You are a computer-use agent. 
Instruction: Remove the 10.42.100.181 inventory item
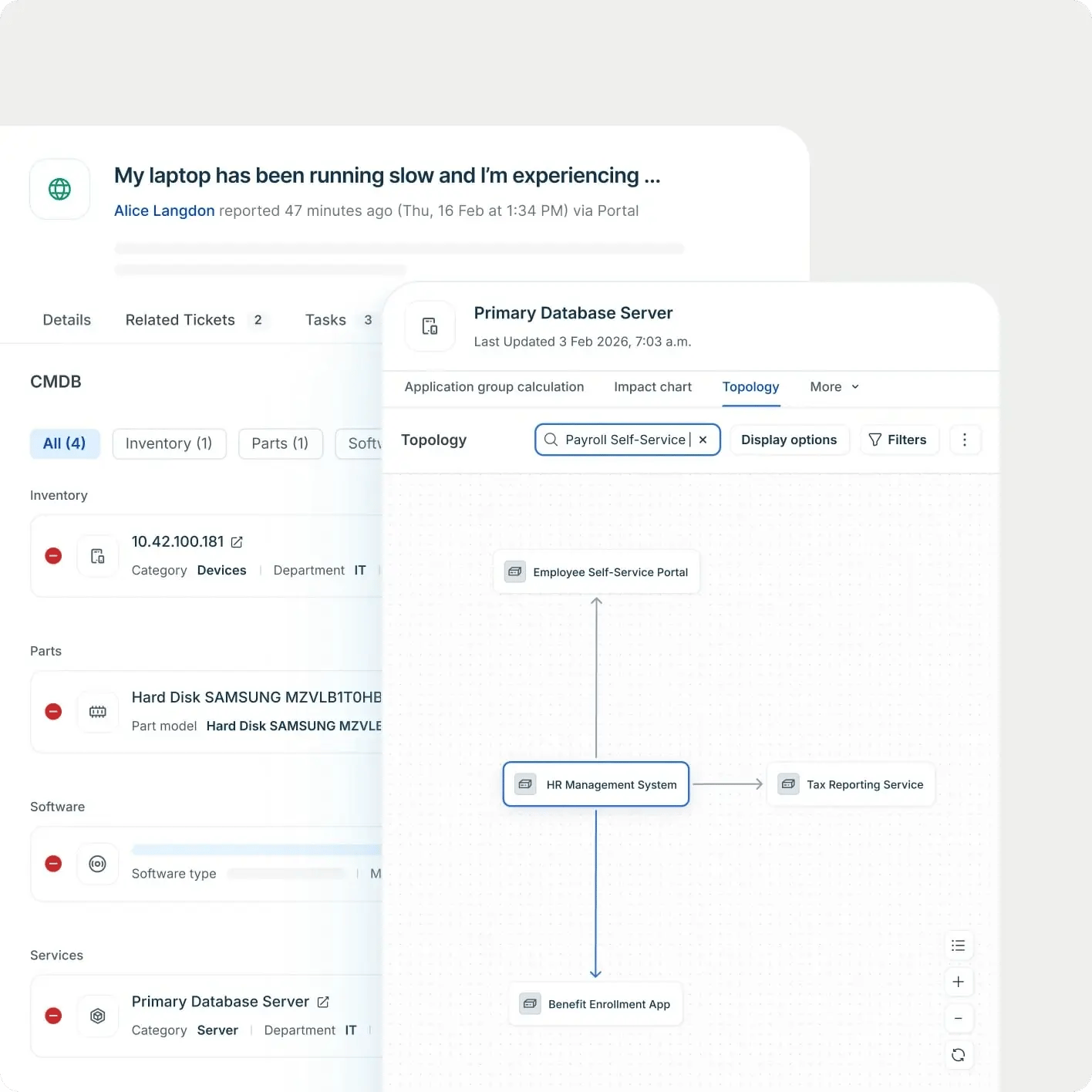tap(53, 556)
